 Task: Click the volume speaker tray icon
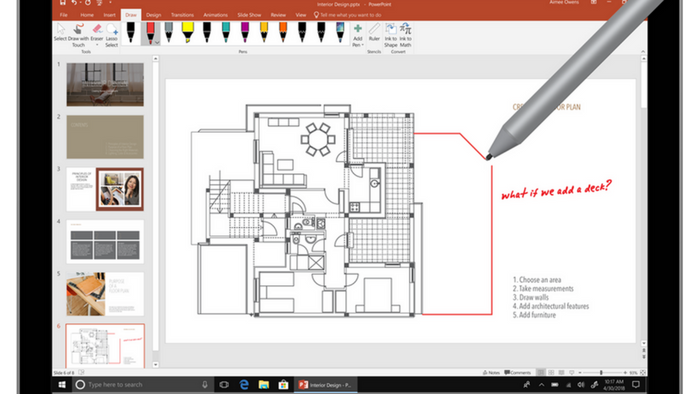pos(581,385)
